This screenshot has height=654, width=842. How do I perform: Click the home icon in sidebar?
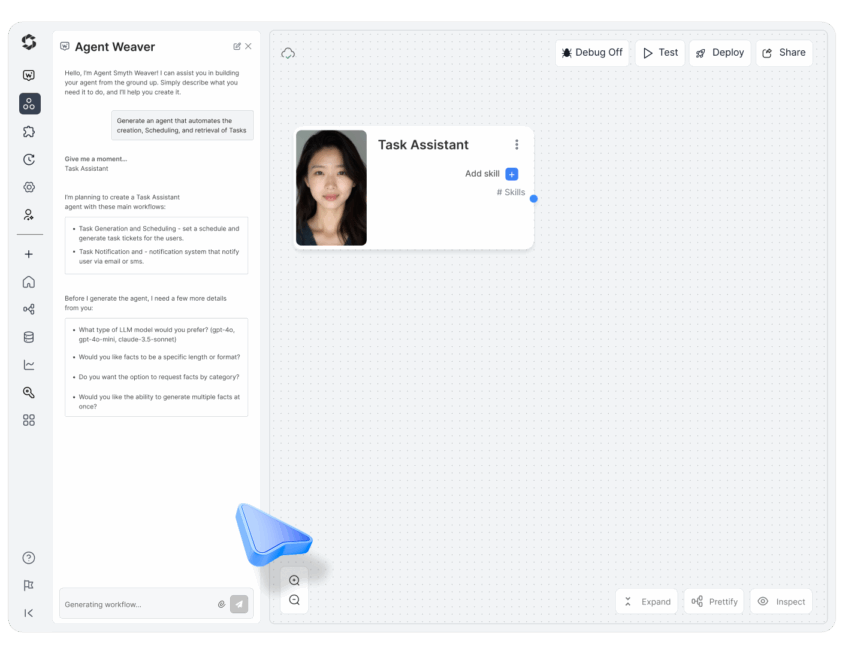point(29,282)
